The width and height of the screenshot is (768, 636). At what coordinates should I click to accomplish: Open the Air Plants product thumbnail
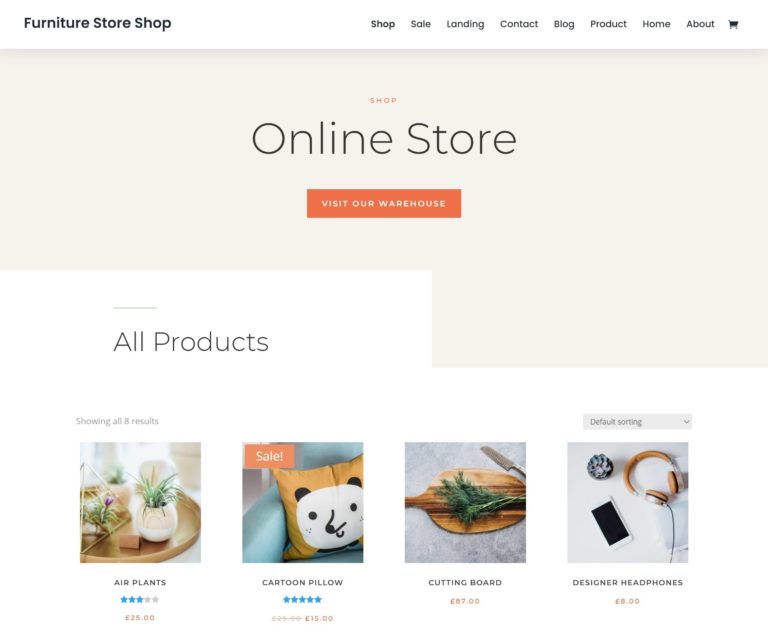[140, 502]
